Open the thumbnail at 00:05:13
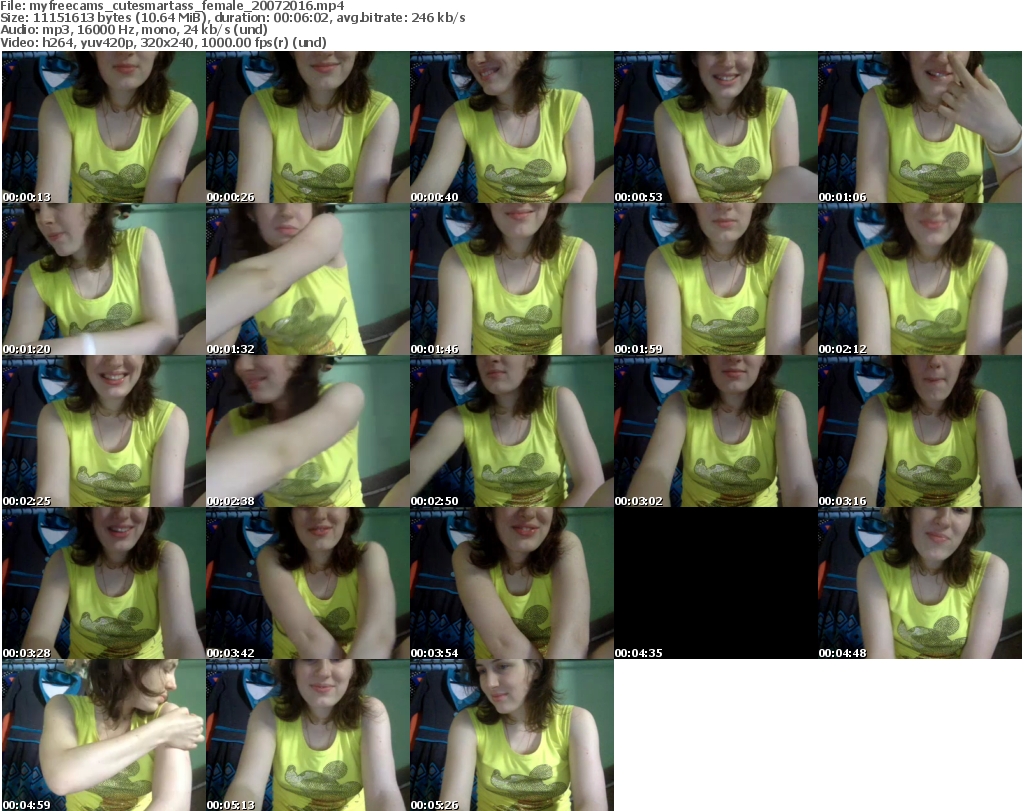This screenshot has height=811, width=1024. click(308, 735)
